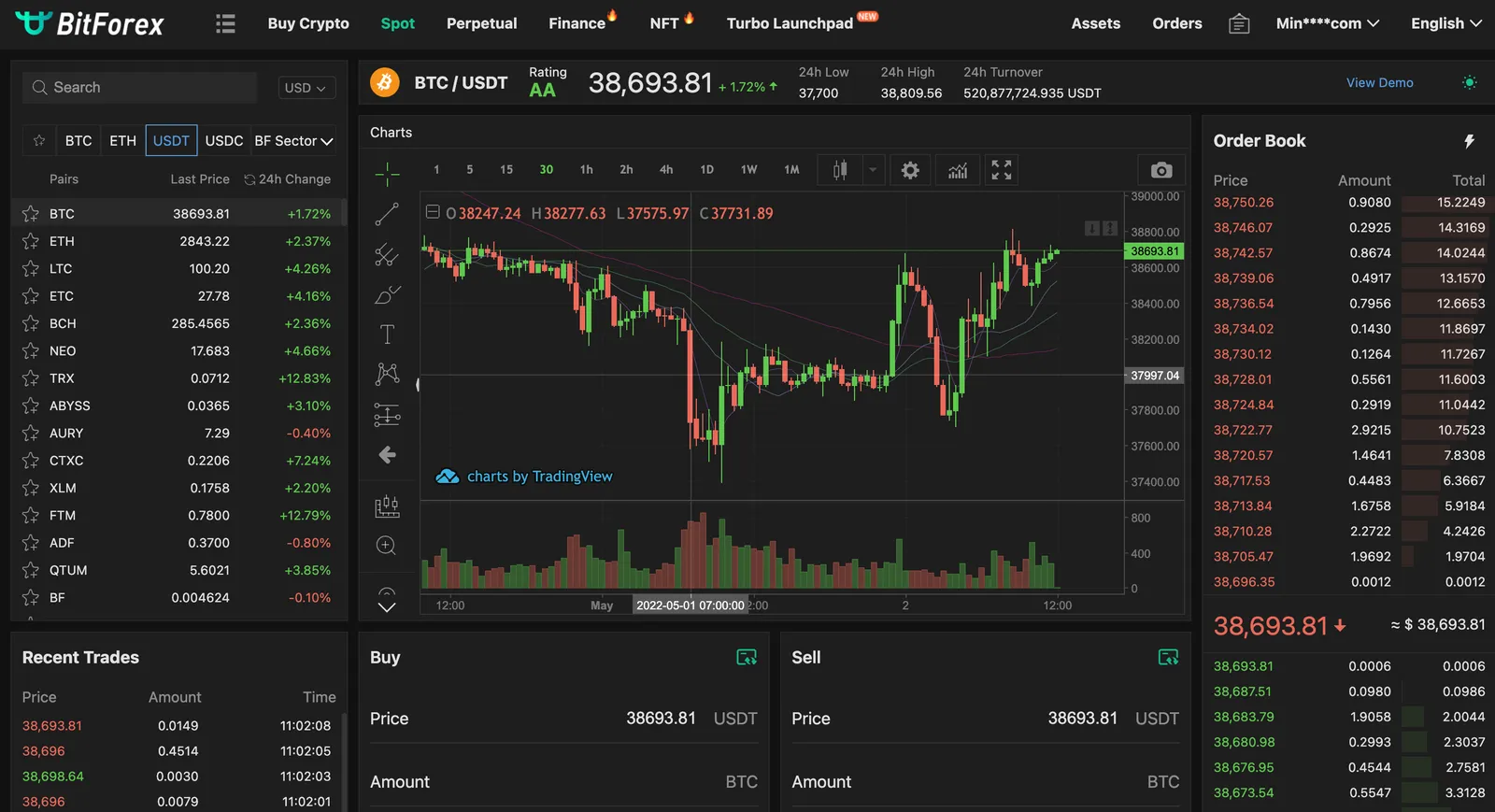Viewport: 1495px width, 812px height.
Task: Favorite the FTM pair star
Action: [x=31, y=515]
